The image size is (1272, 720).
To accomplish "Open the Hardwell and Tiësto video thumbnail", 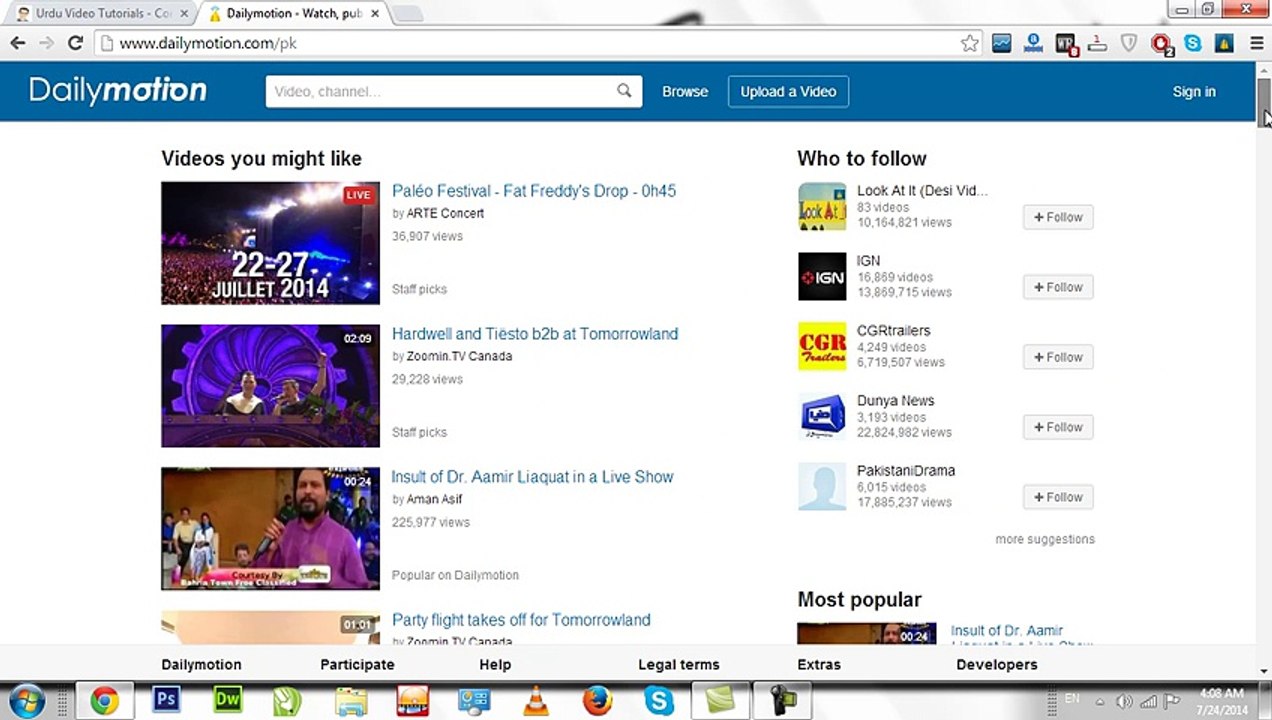I will [270, 386].
